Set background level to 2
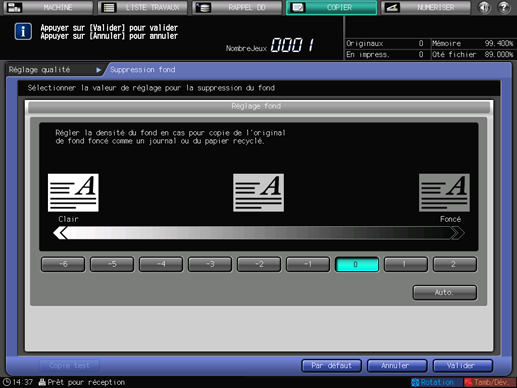517x388 pixels. pos(455,264)
